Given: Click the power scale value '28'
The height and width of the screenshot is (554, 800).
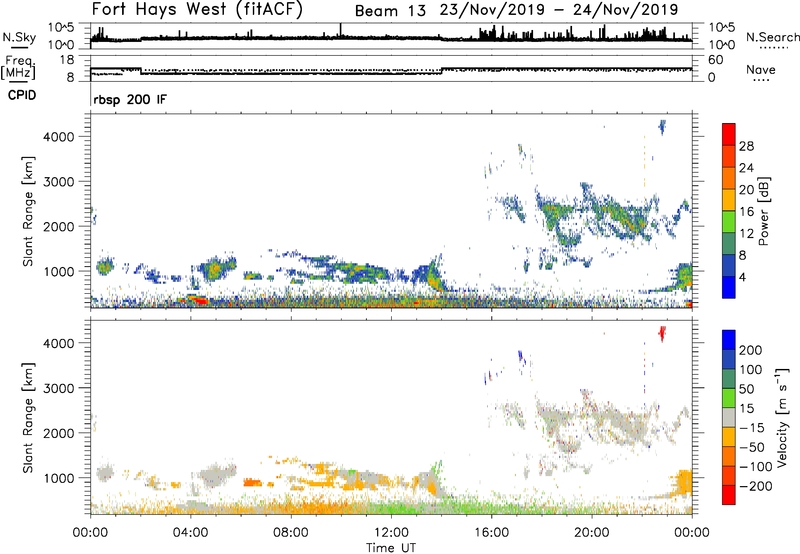Looking at the screenshot, I should click(x=746, y=146).
